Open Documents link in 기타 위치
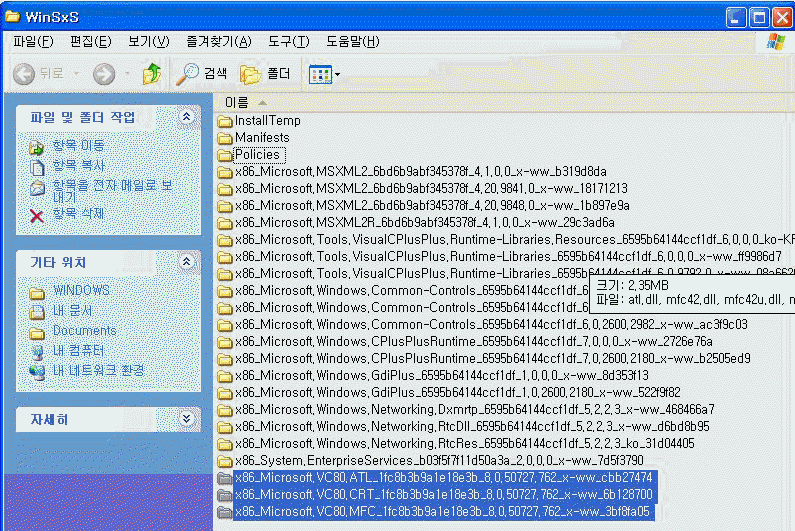This screenshot has width=795, height=531. click(x=84, y=331)
